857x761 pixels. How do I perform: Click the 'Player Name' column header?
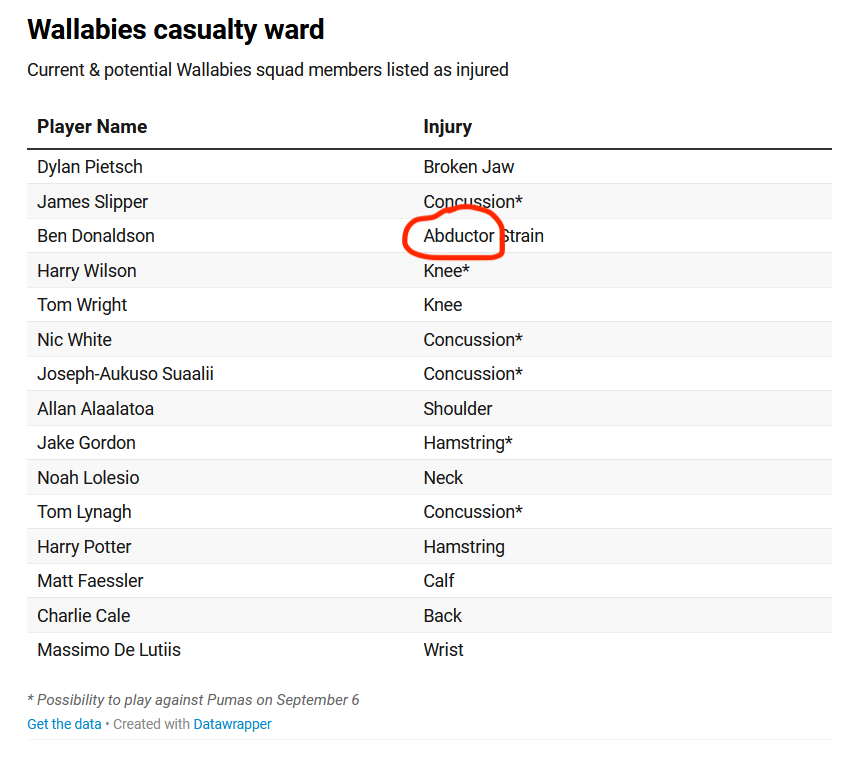point(92,127)
